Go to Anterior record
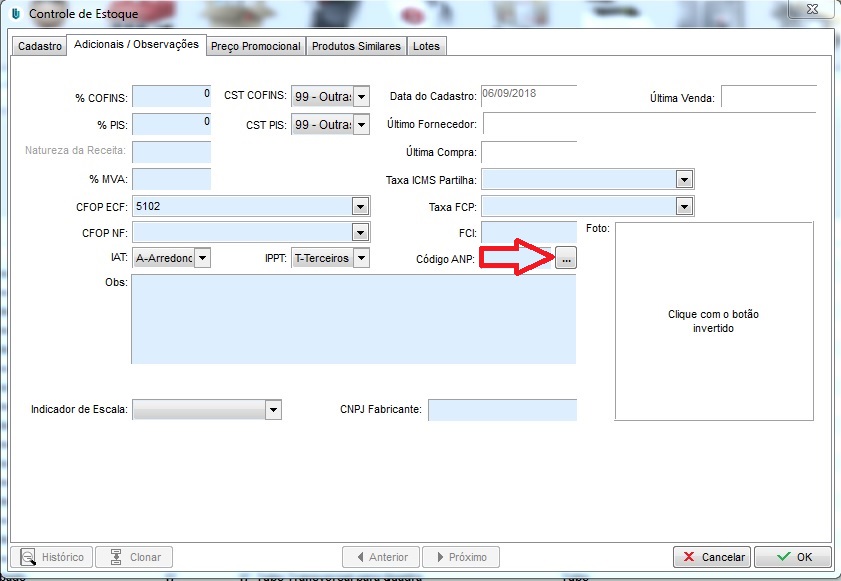This screenshot has height=581, width=841. click(380, 557)
